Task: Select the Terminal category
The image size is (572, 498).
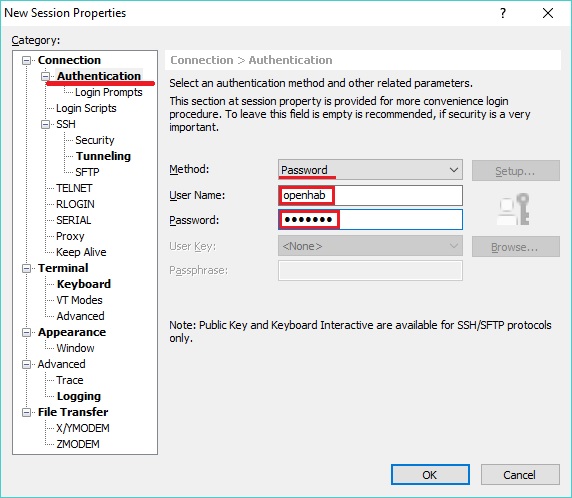Action: (63, 268)
